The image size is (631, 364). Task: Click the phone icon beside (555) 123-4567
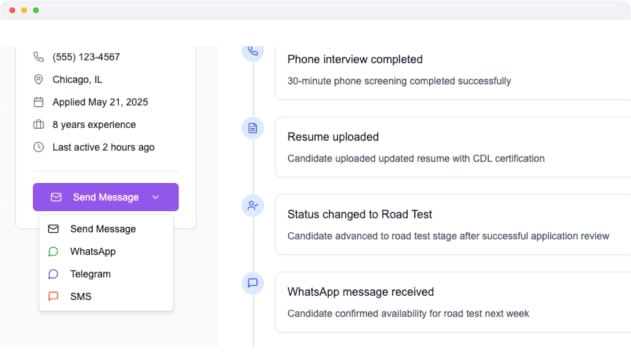click(x=38, y=57)
